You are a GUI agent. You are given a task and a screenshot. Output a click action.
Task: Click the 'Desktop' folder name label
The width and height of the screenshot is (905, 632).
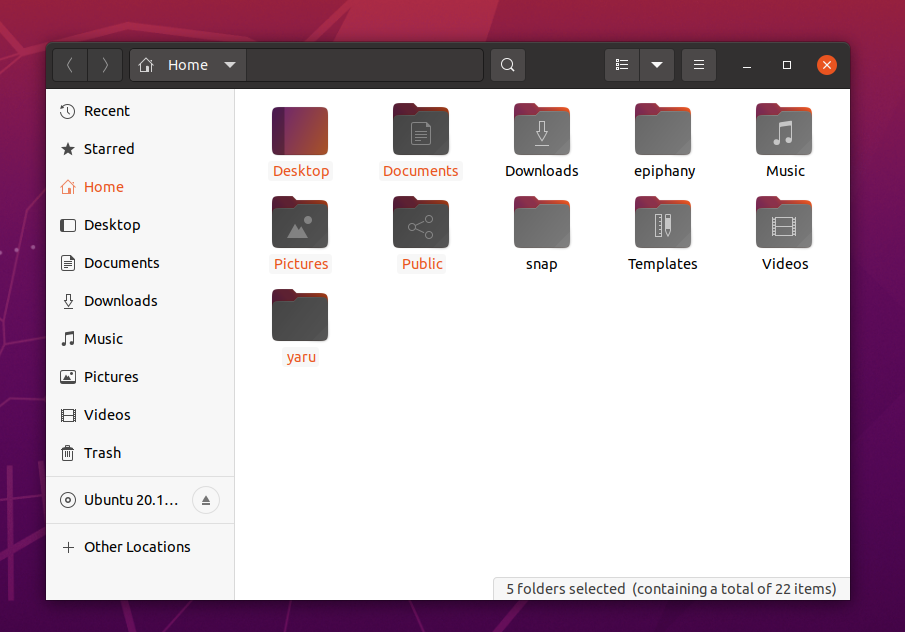pyautogui.click(x=301, y=171)
